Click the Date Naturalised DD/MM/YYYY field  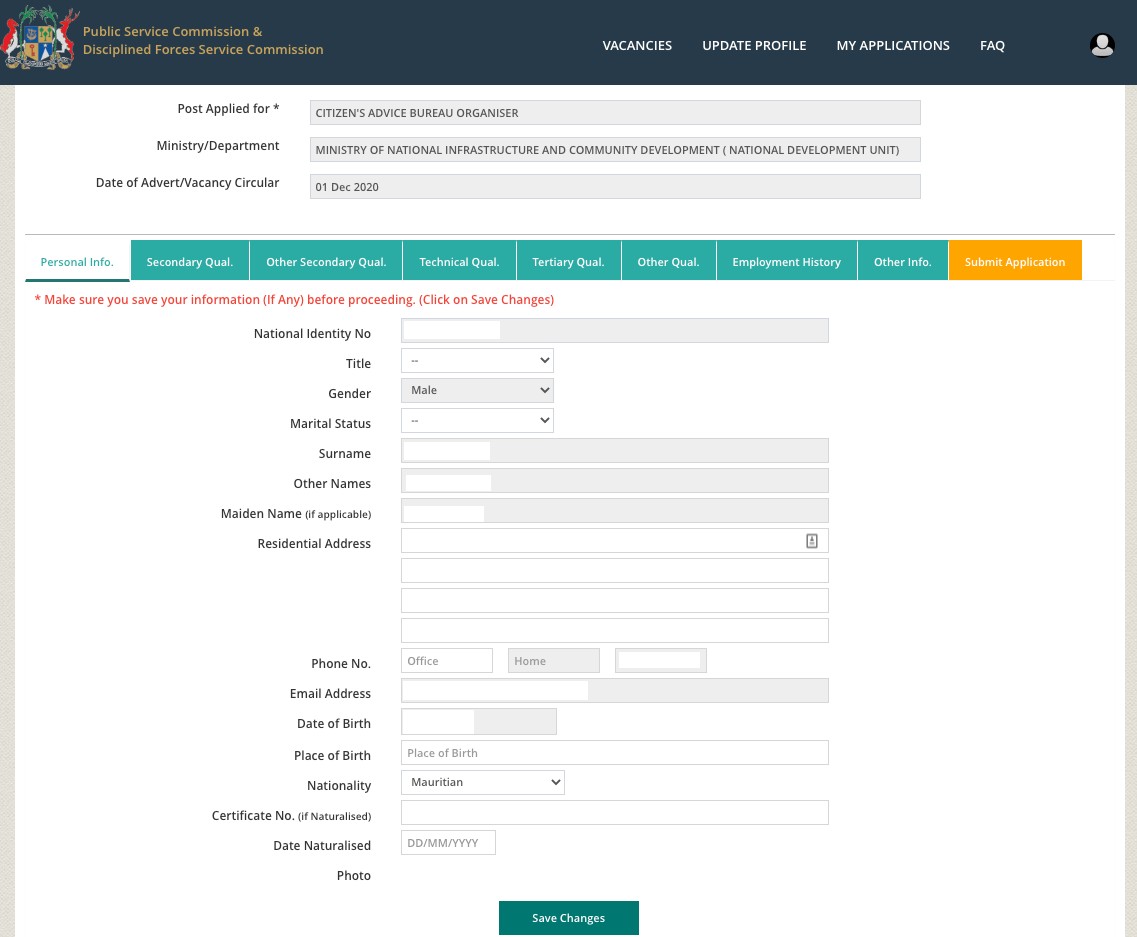pyautogui.click(x=448, y=843)
